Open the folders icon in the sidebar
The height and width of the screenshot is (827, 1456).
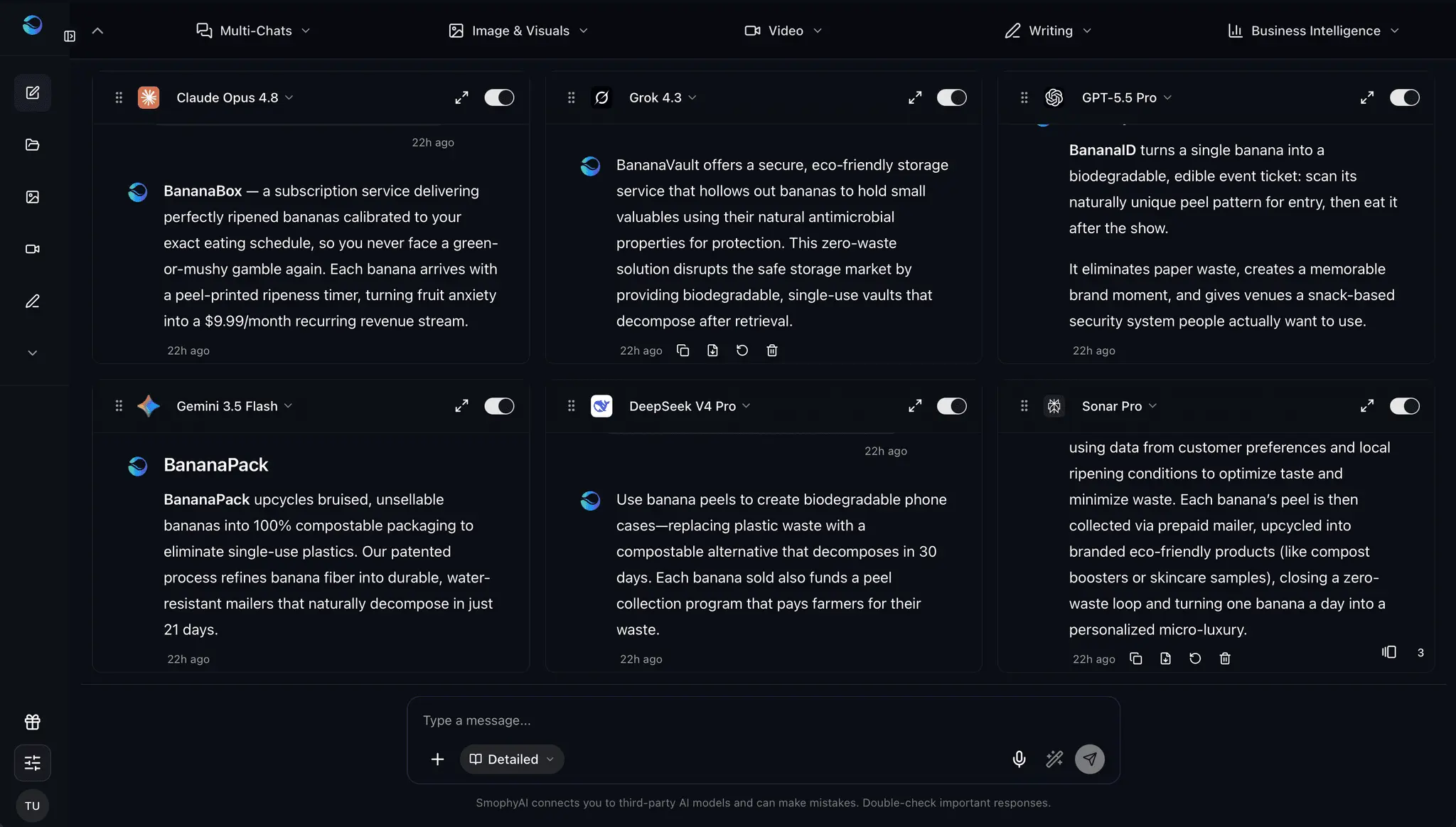pyautogui.click(x=33, y=145)
